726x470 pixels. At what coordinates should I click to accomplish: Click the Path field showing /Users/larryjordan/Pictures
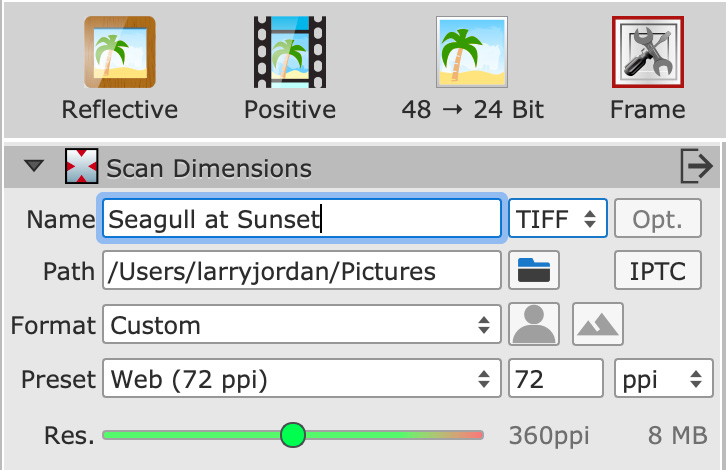(302, 270)
